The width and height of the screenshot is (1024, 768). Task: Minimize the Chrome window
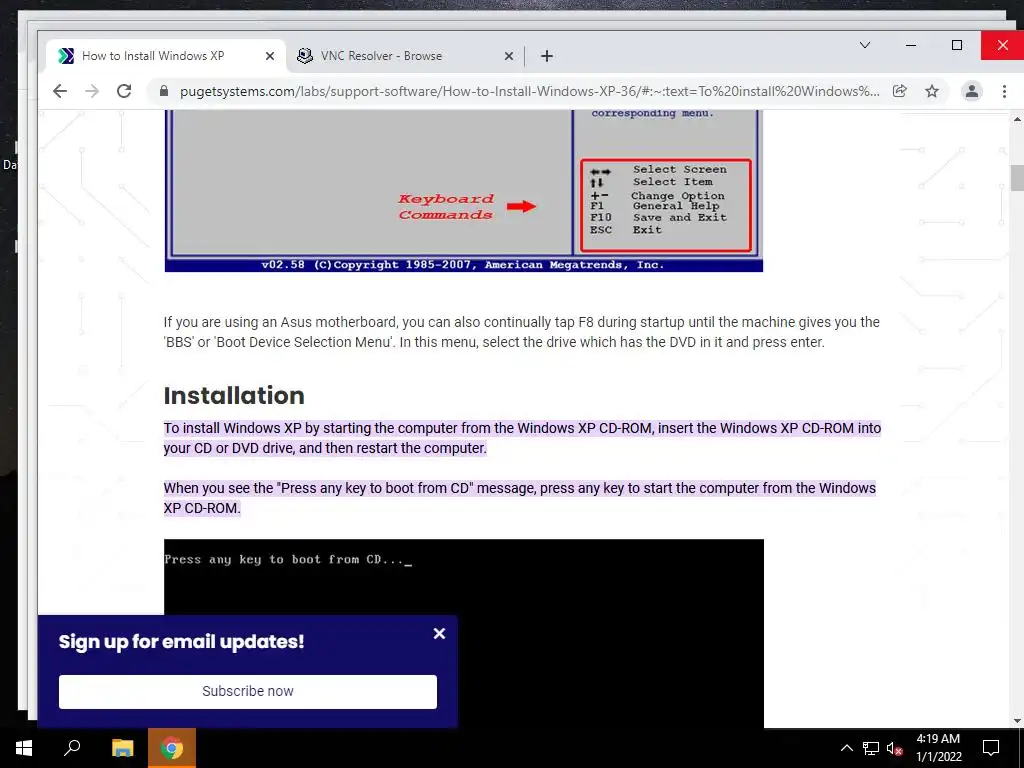(911, 45)
